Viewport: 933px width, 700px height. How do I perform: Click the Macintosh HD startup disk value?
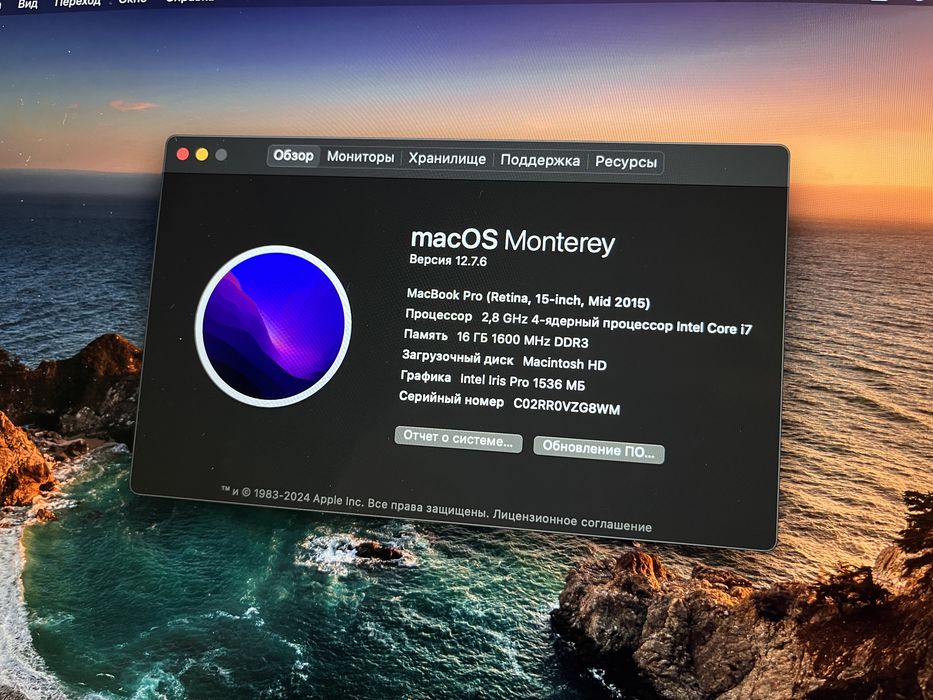tap(564, 363)
